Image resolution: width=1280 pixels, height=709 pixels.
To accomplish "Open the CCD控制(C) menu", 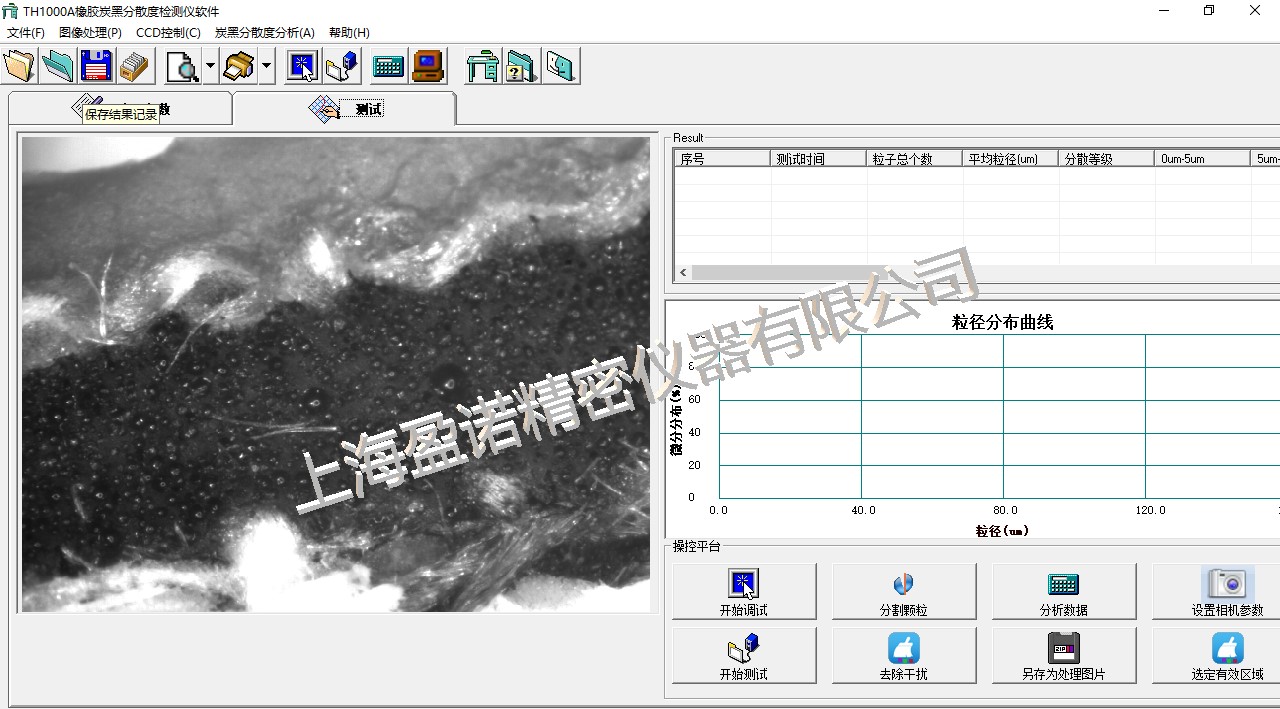I will (168, 33).
